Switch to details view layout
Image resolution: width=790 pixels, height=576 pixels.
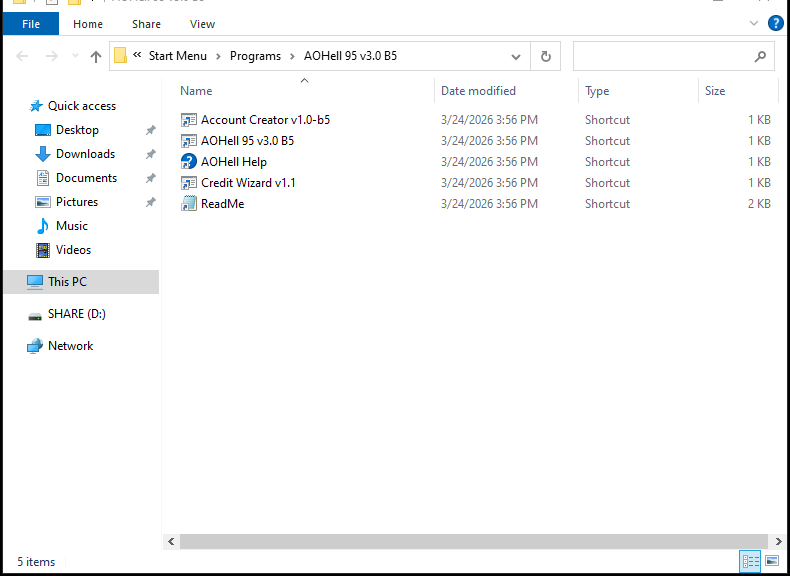[x=750, y=561]
